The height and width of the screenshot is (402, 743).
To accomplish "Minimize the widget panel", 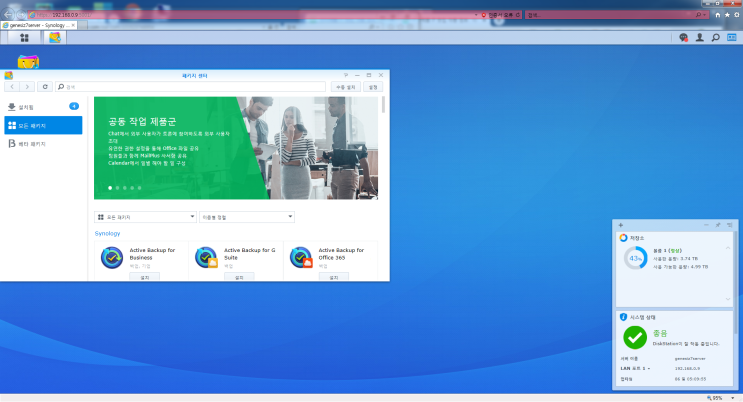I will pyautogui.click(x=706, y=225).
